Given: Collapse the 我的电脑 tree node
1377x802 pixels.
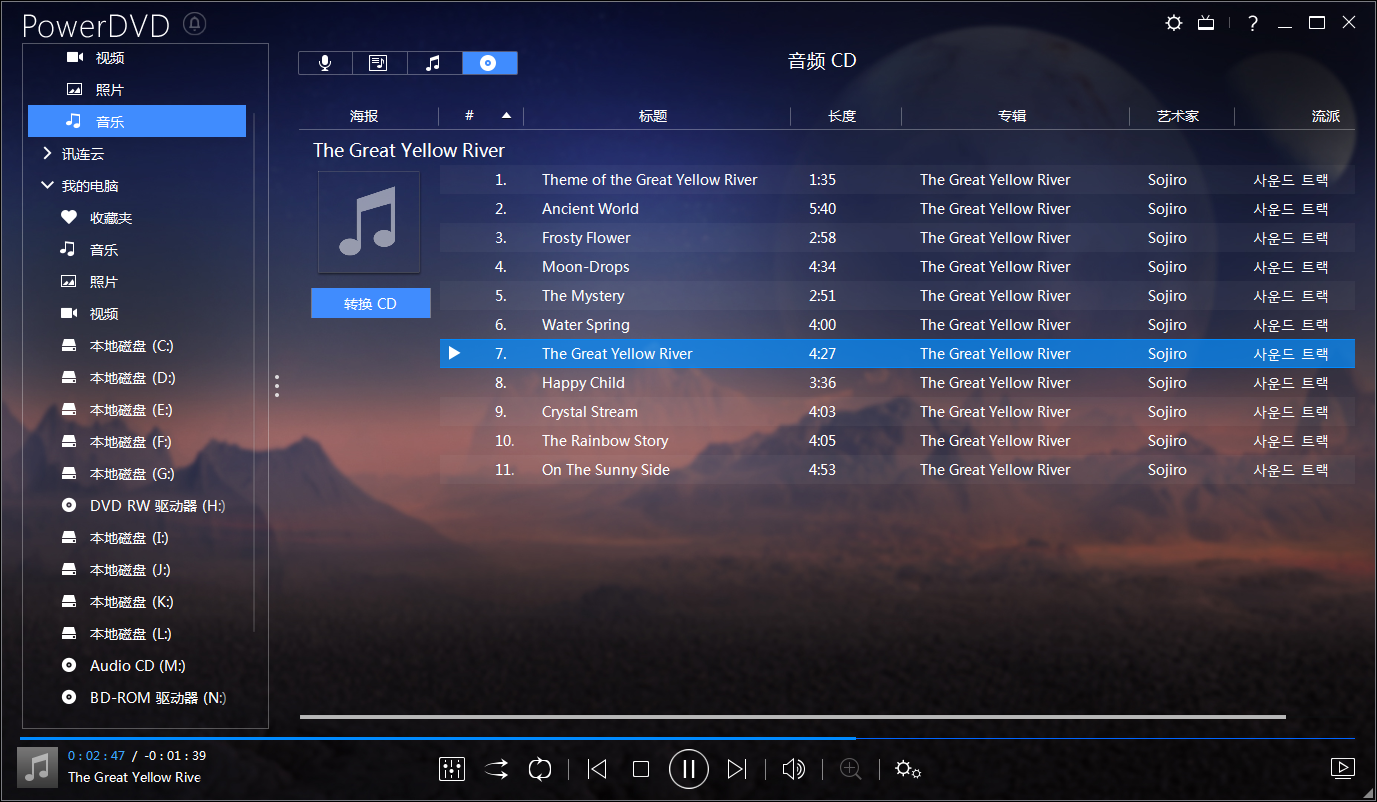Looking at the screenshot, I should click(47, 186).
